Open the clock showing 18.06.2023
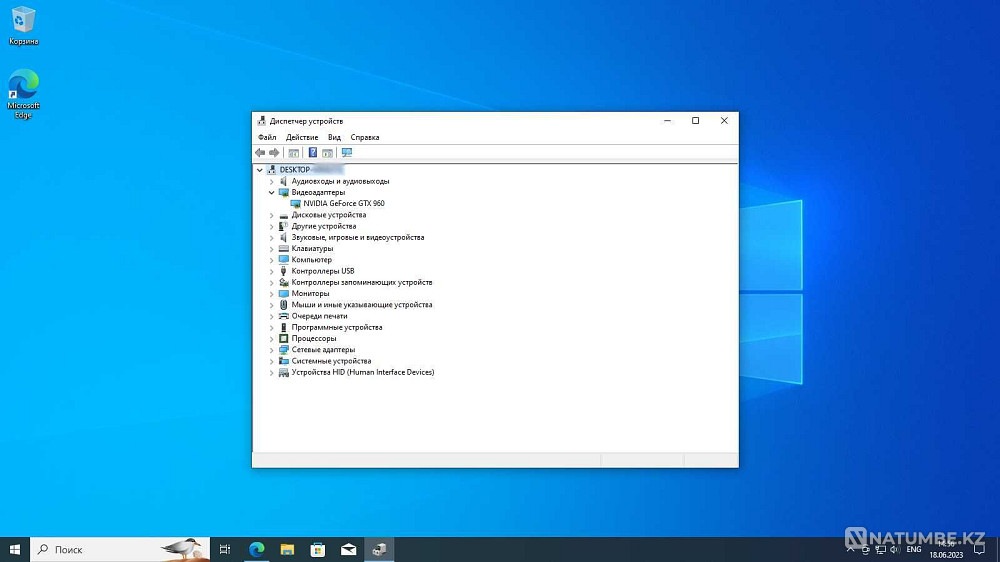The height and width of the screenshot is (562, 1000). (x=946, y=549)
